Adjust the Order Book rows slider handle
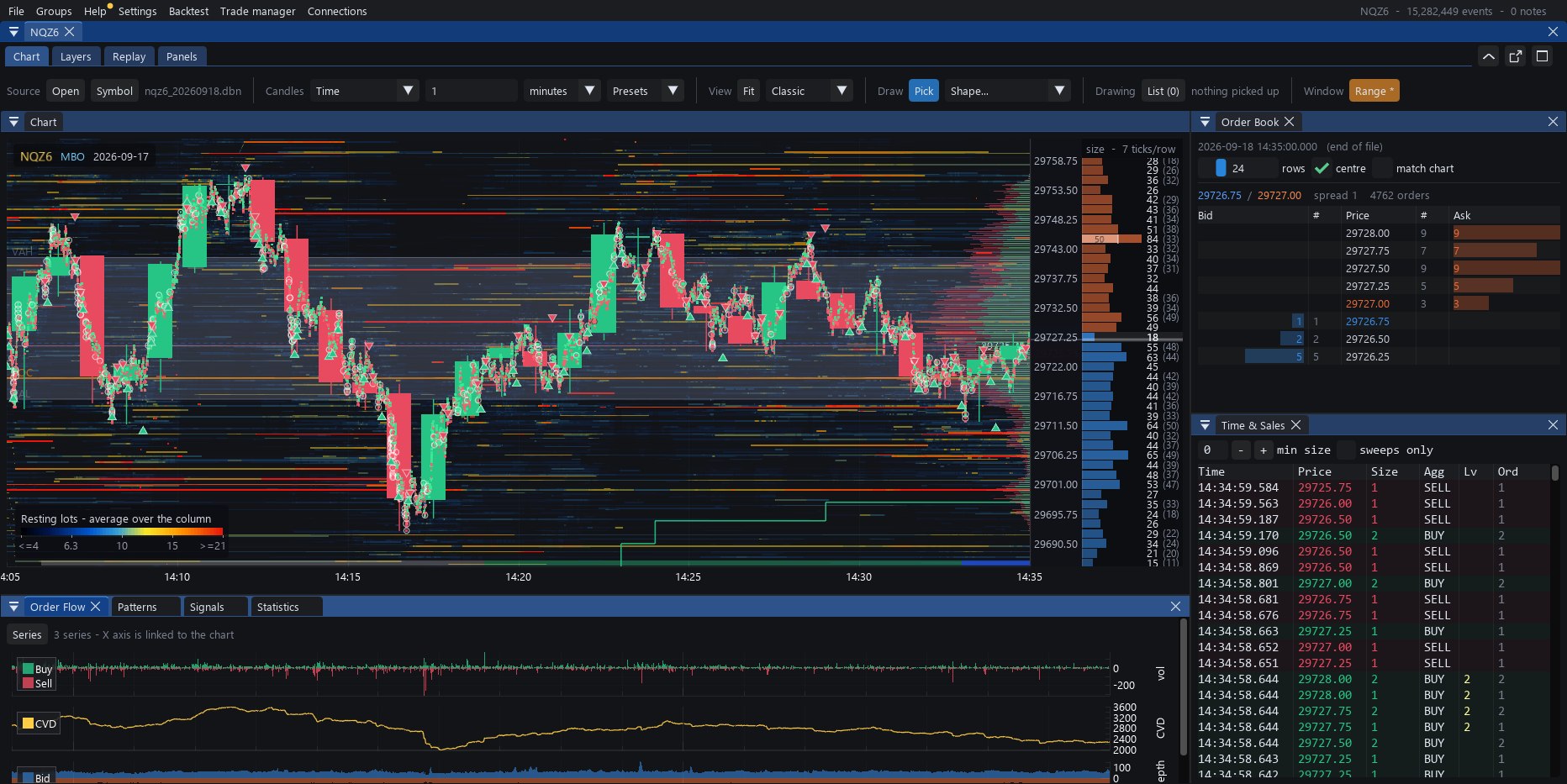 tap(1221, 168)
